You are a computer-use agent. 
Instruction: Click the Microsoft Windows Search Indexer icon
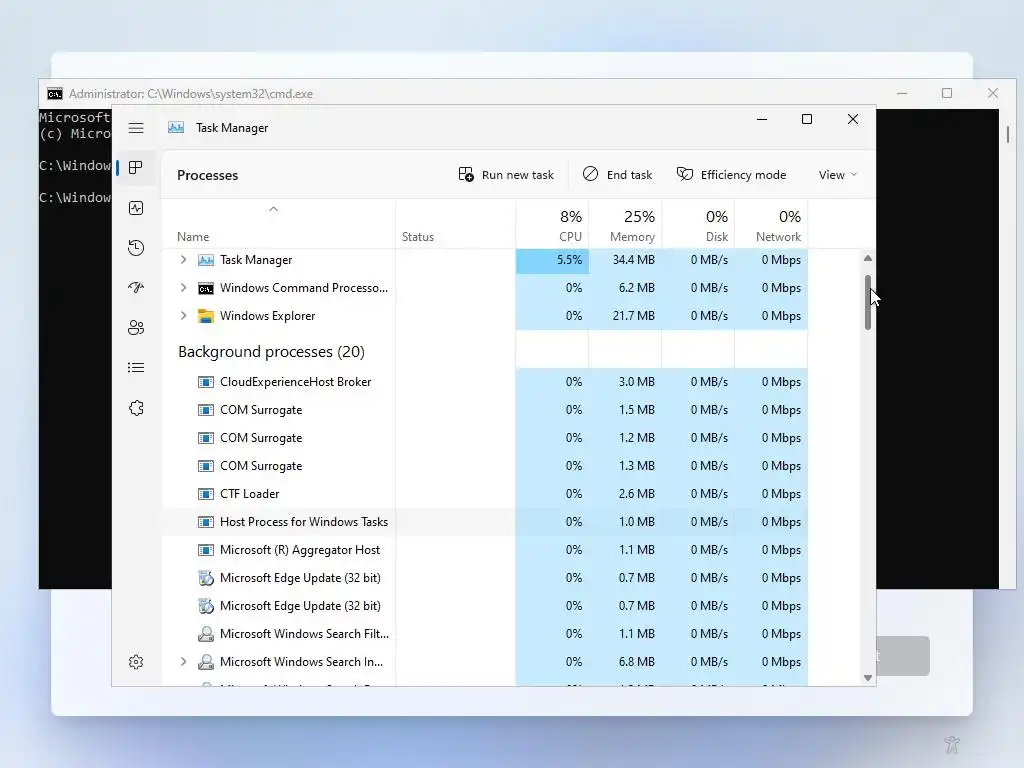[x=206, y=662]
